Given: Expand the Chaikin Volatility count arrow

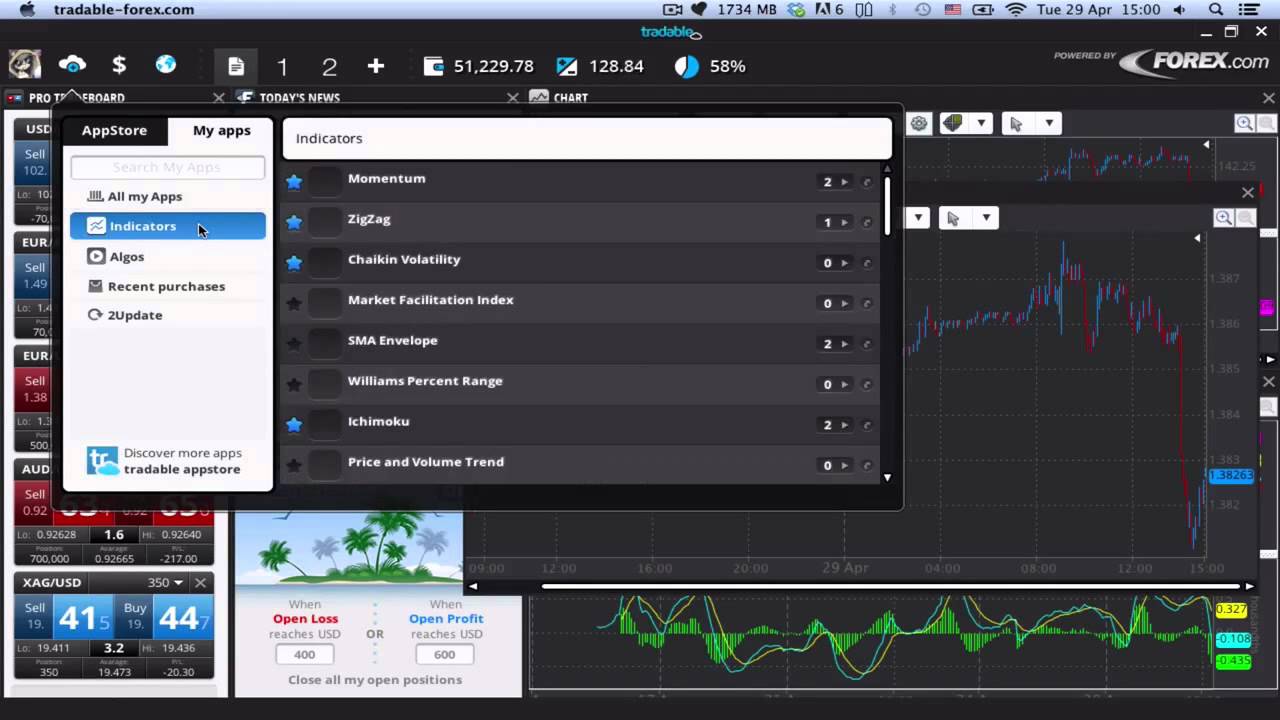Looking at the screenshot, I should coord(845,263).
